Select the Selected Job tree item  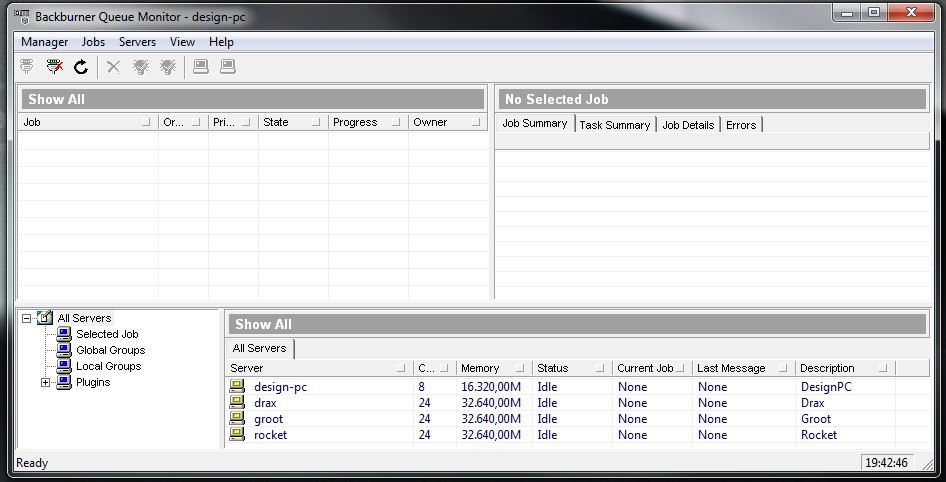point(107,334)
